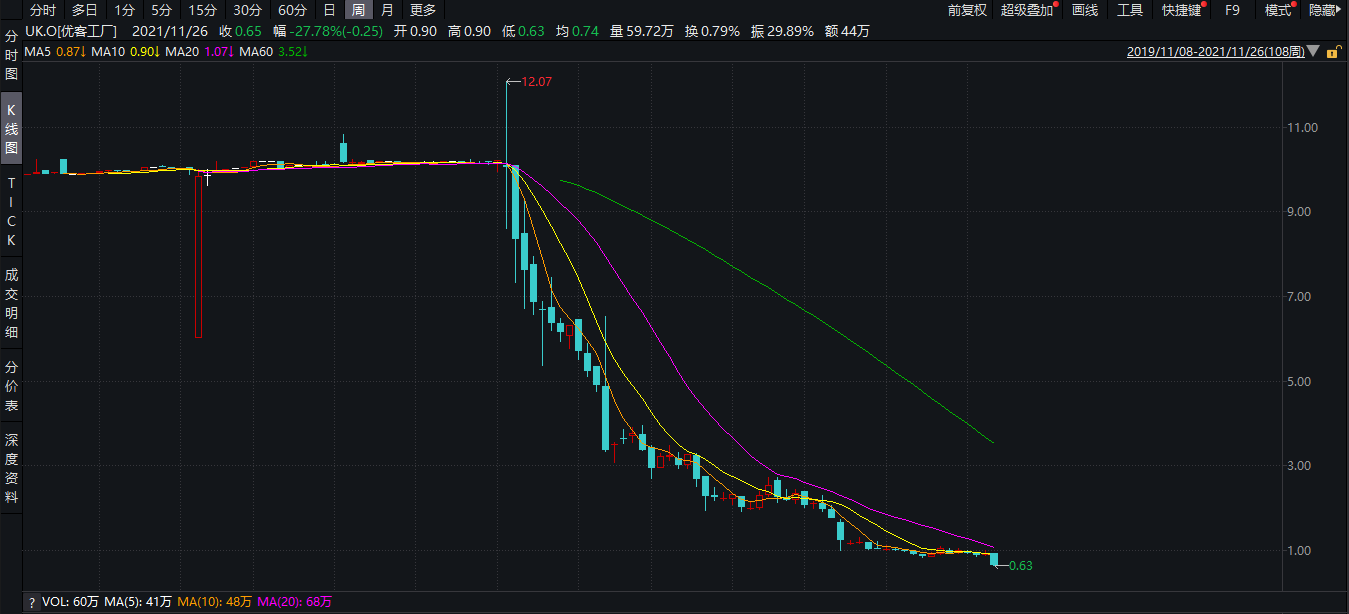Open the 工具 tools menu
Viewport: 1349px width, 614px height.
pyautogui.click(x=1130, y=10)
